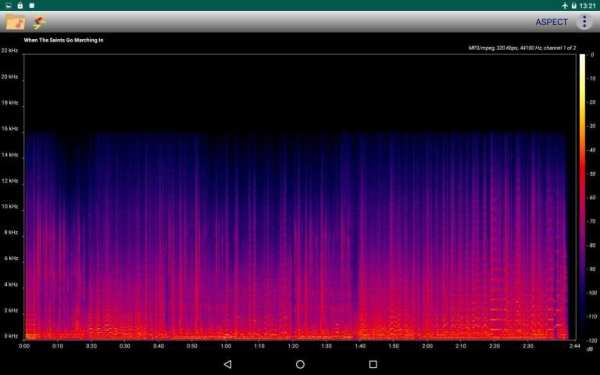
Task: Click the 2:30 time axis label
Action: pyautogui.click(x=528, y=346)
